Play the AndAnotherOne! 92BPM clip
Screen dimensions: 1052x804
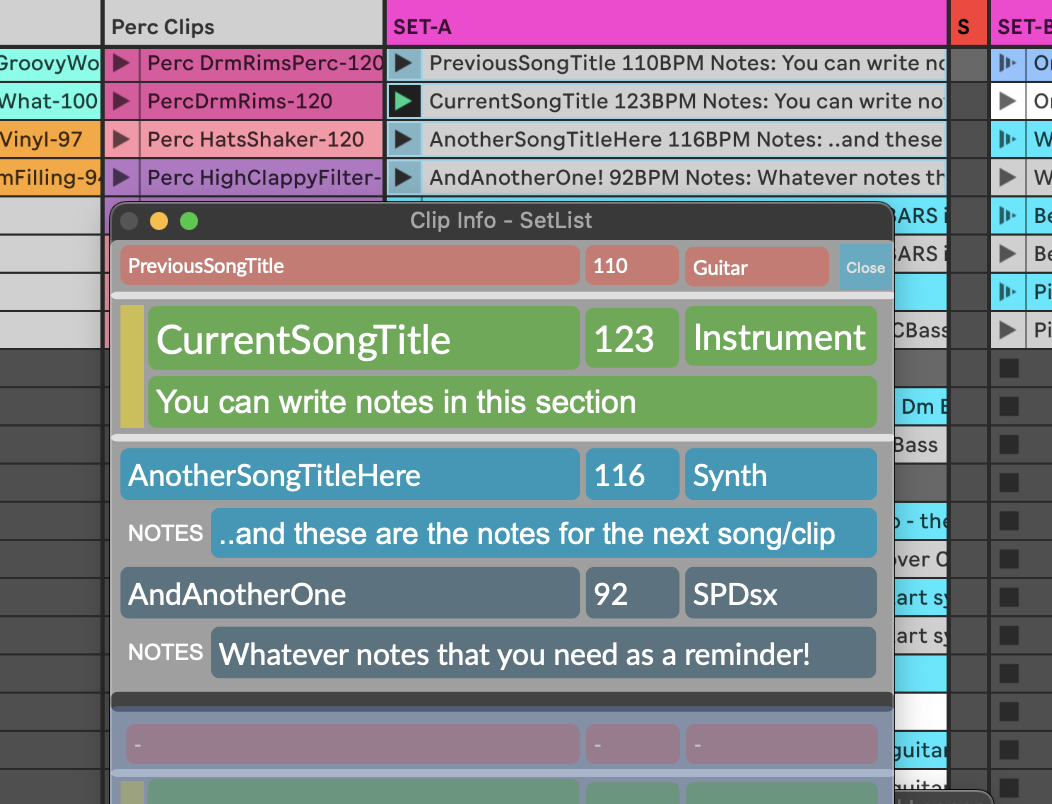coord(404,178)
